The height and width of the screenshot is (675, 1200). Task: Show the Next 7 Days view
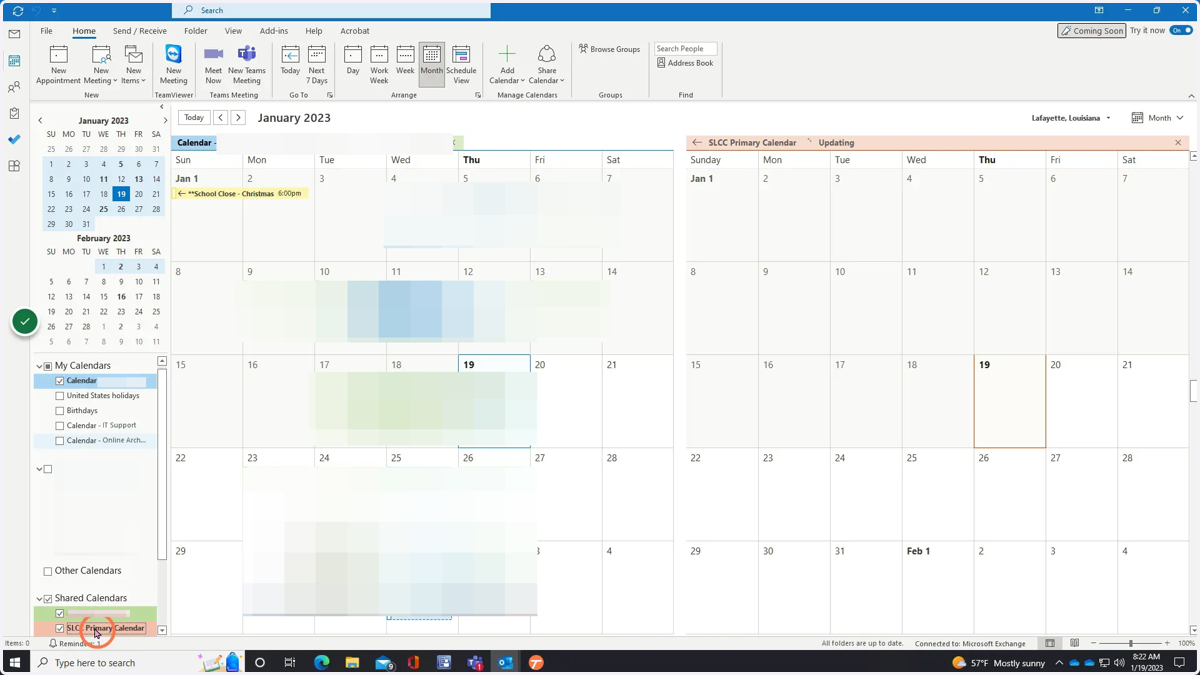pos(317,65)
